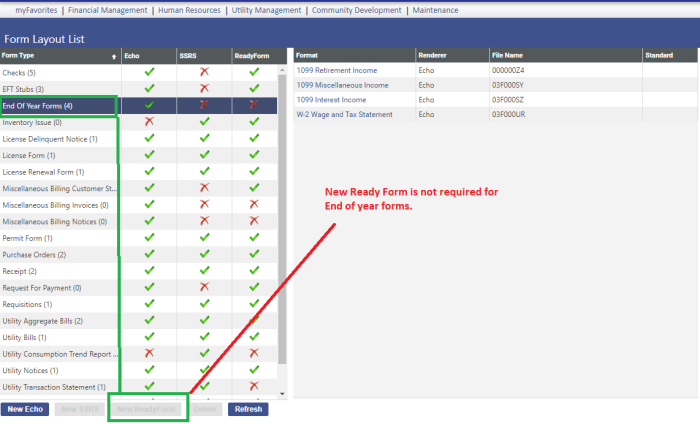Click the Echo checkmark for Checks row
The height and width of the screenshot is (424, 700).
click(x=149, y=72)
